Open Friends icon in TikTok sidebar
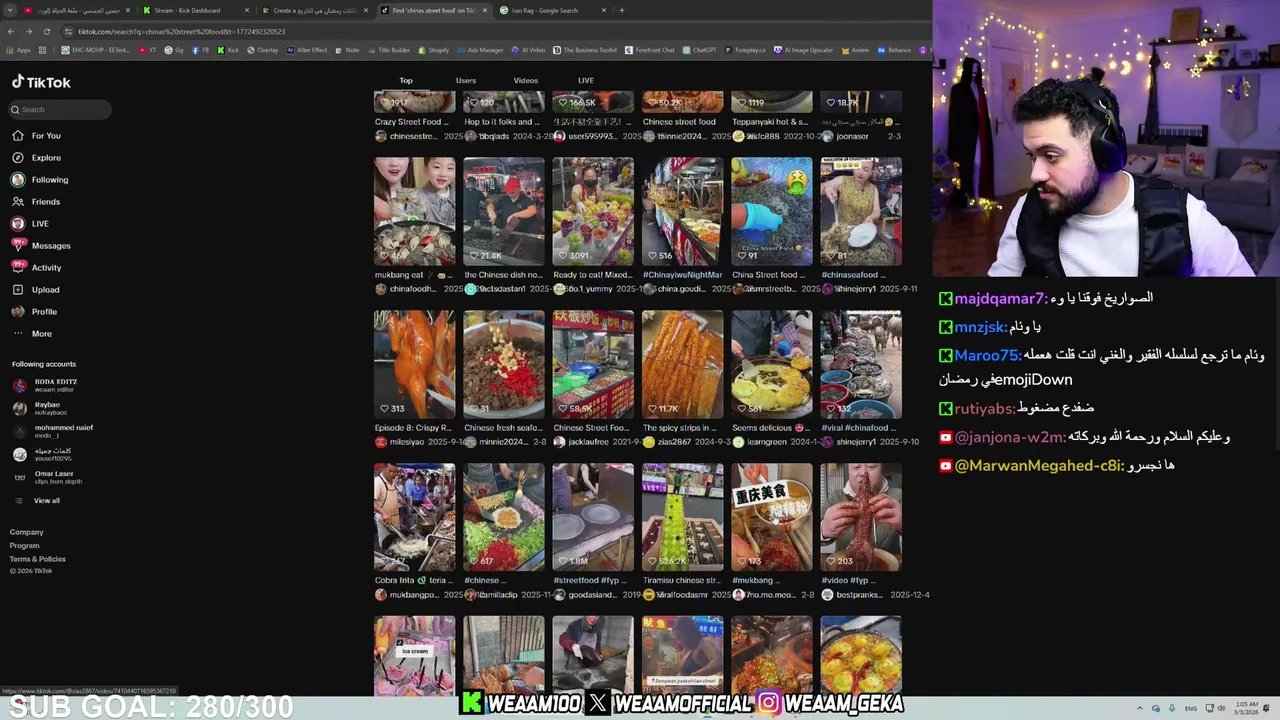 point(17,202)
